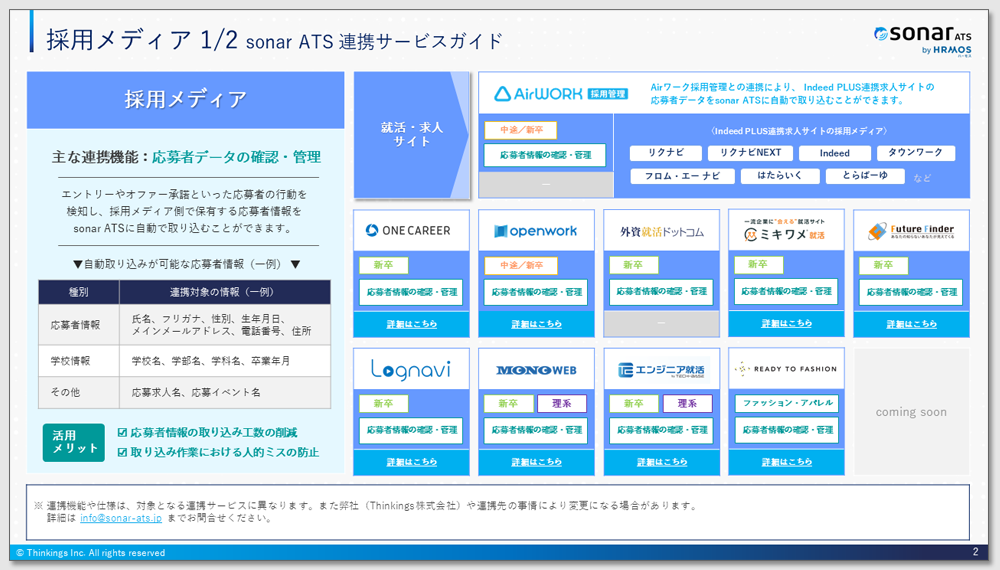Click 理系 label under MONOWEB
The image size is (1000, 570).
(x=561, y=404)
